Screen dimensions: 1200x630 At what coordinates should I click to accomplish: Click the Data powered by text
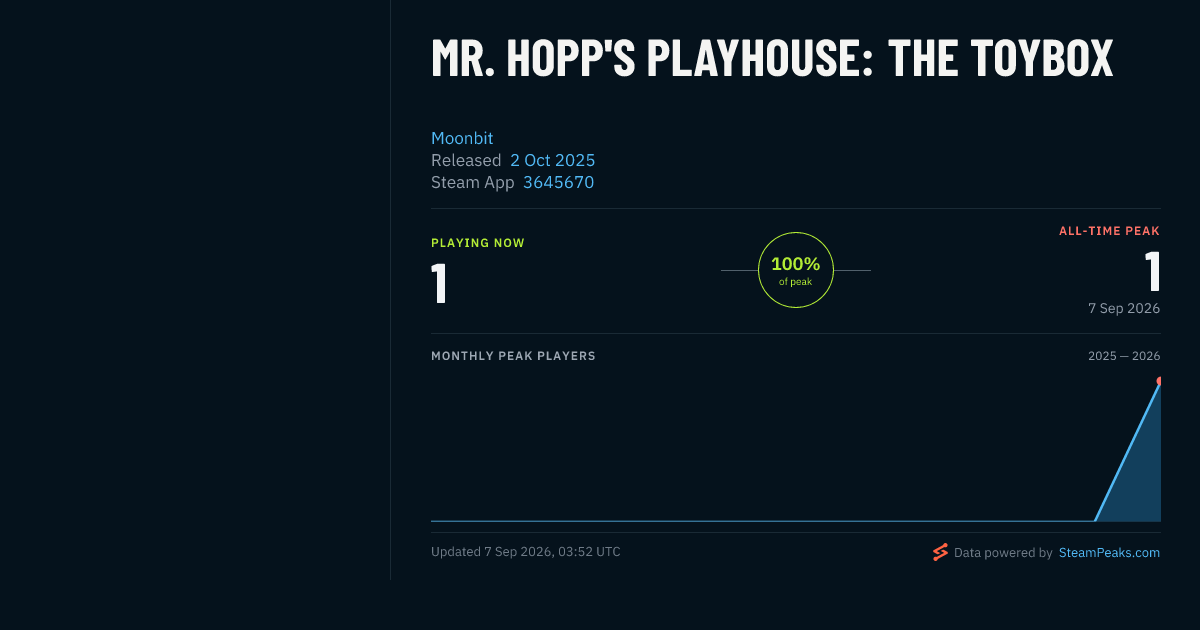point(1003,552)
